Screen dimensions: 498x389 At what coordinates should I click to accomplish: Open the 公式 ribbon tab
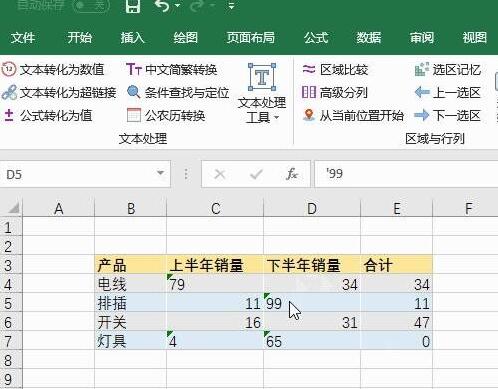316,37
